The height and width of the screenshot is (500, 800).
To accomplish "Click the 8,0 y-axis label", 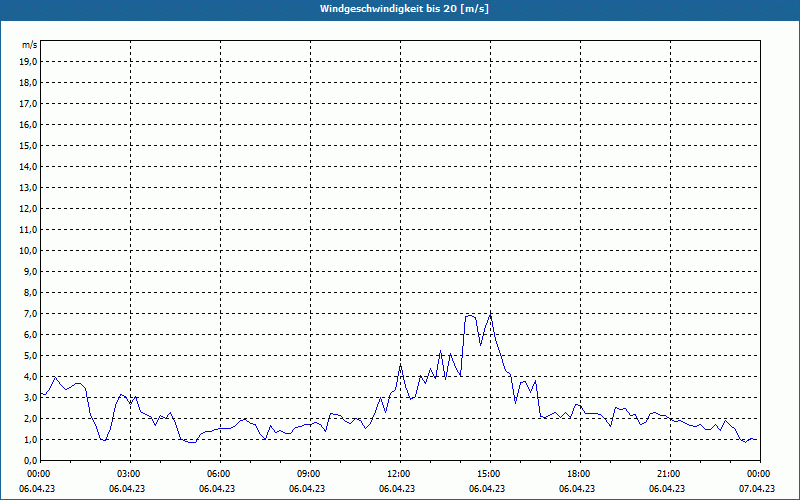I will pyautogui.click(x=30, y=292).
